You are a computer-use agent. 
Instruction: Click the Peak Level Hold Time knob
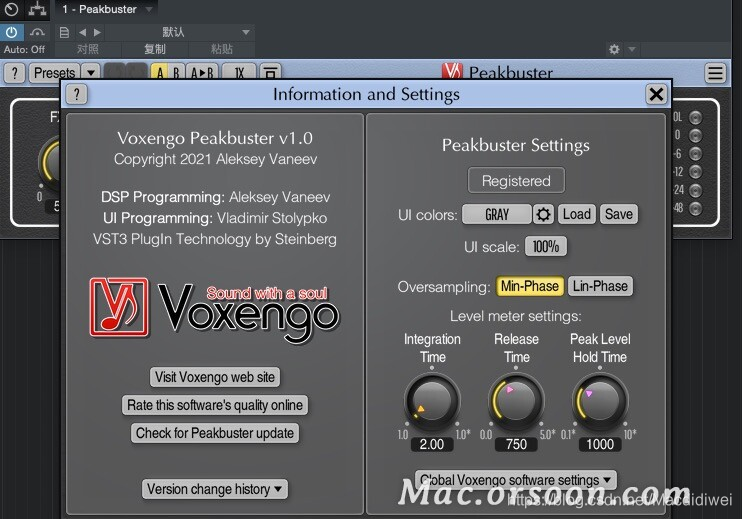coord(600,401)
